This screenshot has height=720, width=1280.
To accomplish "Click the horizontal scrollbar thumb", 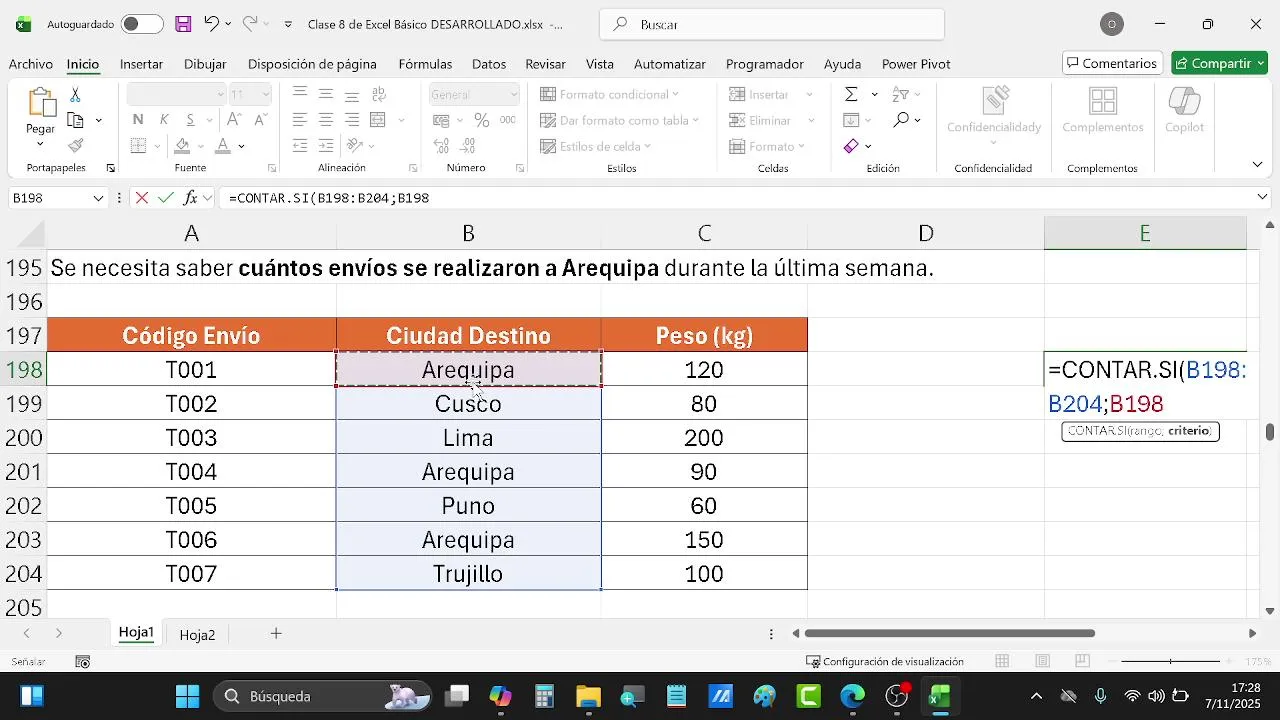I will click(949, 634).
